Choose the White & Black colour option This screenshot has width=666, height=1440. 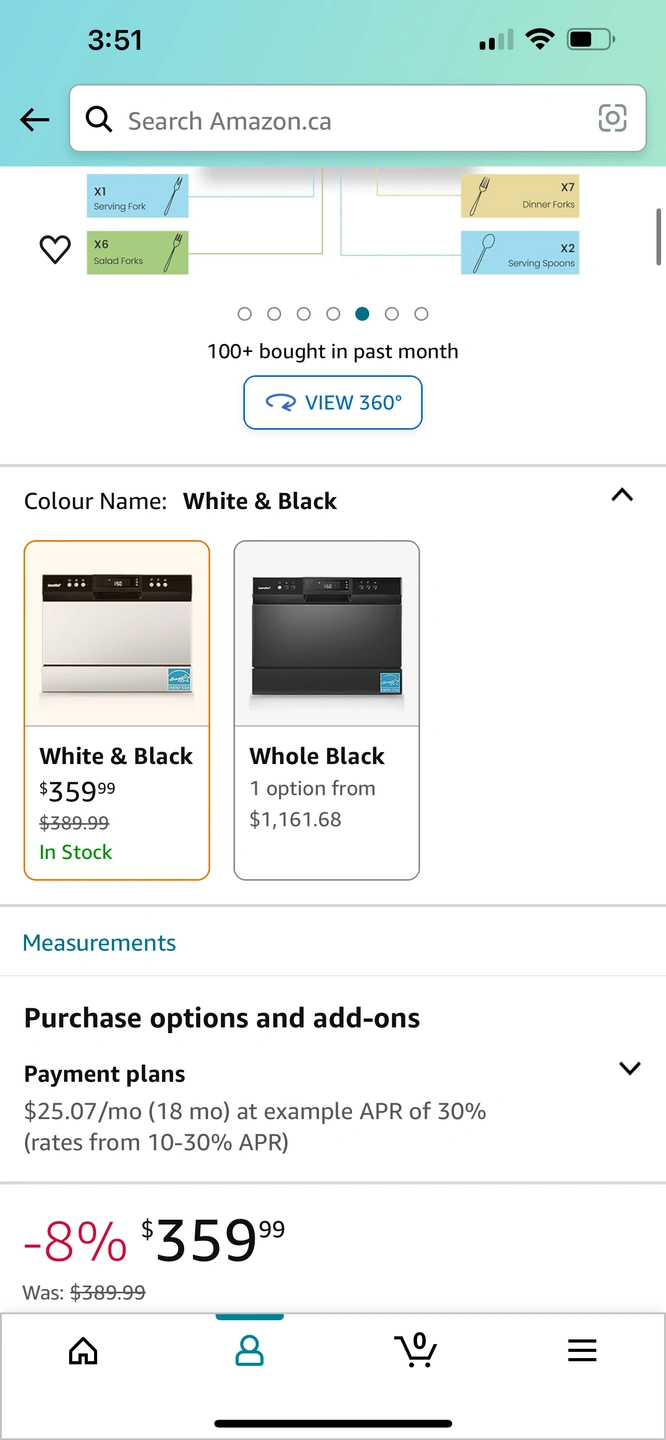pyautogui.click(x=117, y=710)
